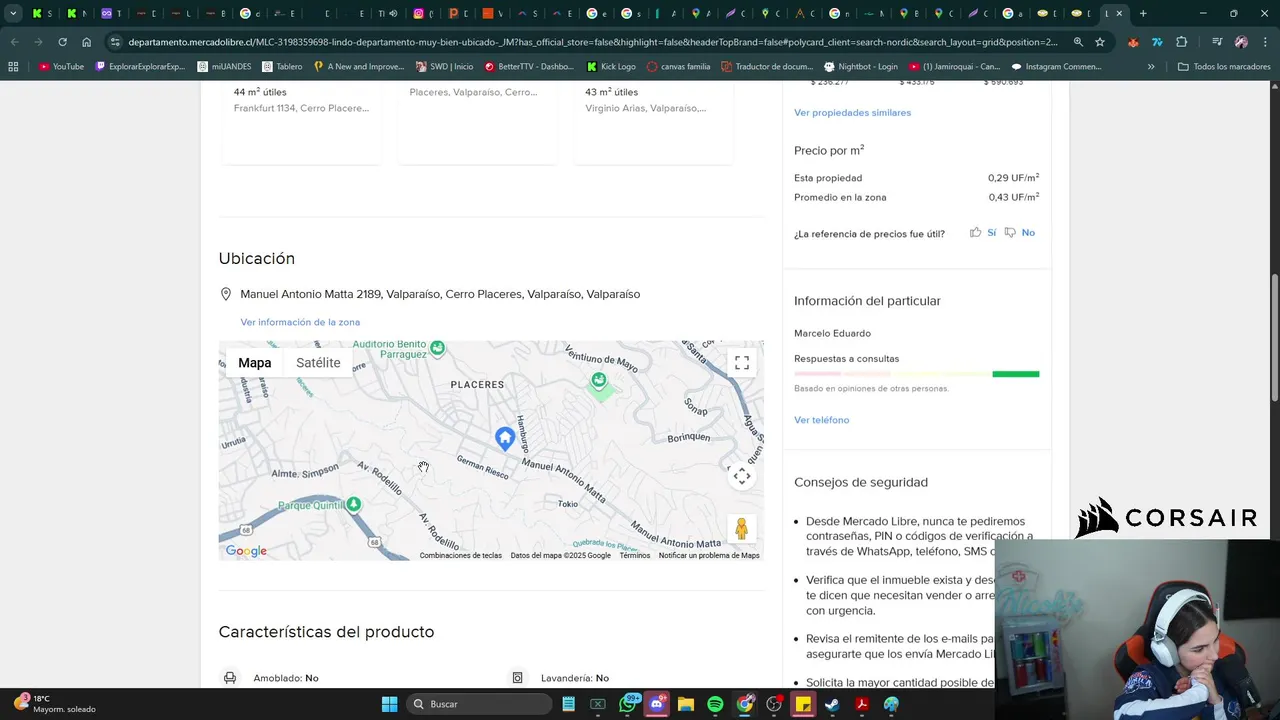Click the Respuestas a consultas rating bar
This screenshot has width=1280, height=720.
click(916, 374)
